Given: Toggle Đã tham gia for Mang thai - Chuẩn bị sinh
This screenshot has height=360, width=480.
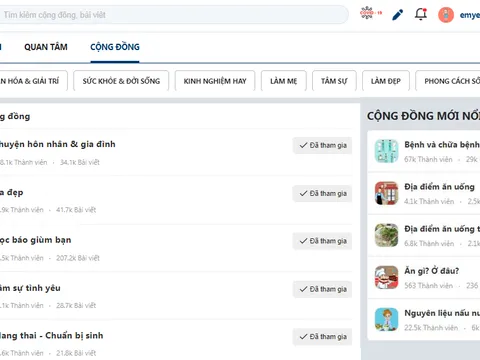Looking at the screenshot, I should [x=322, y=337].
